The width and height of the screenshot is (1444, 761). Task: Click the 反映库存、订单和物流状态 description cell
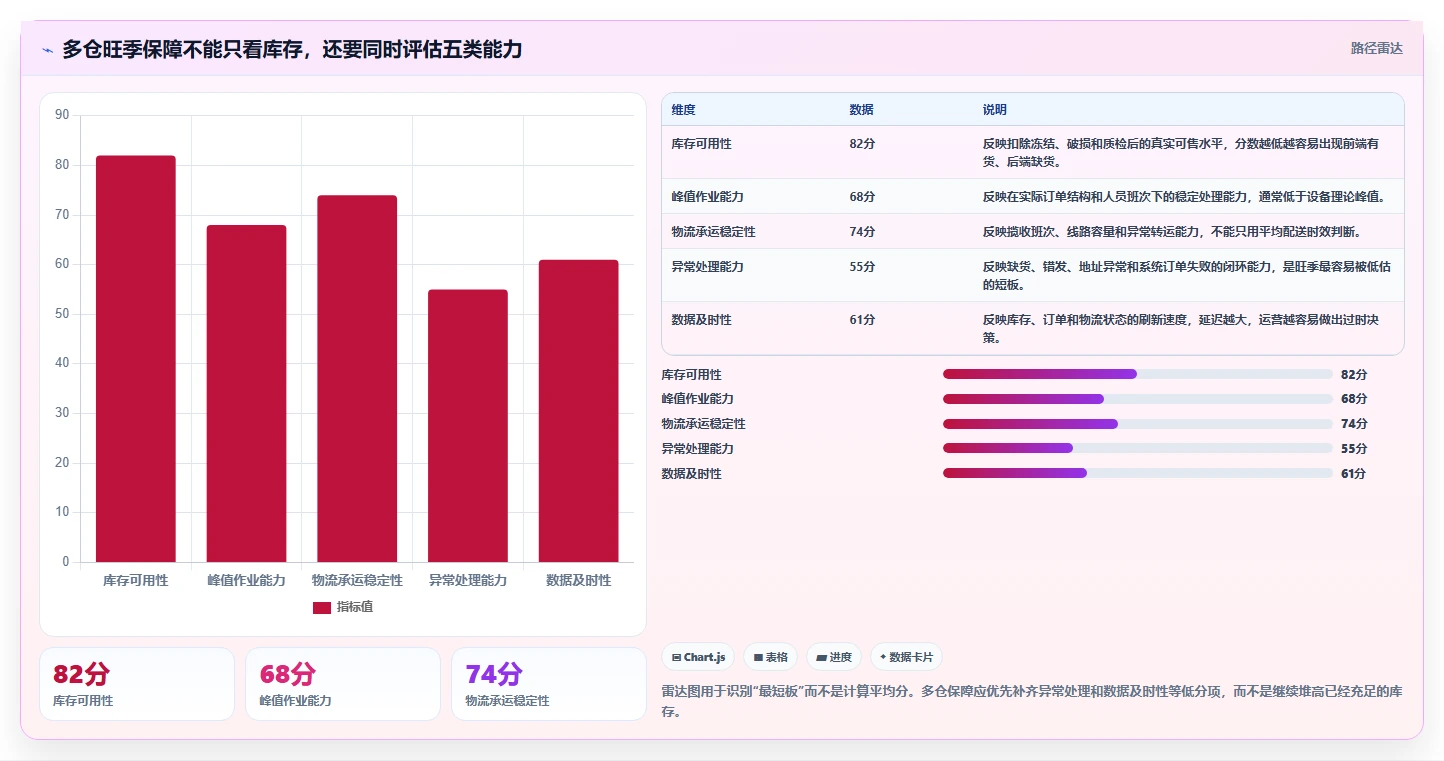[x=1187, y=328]
